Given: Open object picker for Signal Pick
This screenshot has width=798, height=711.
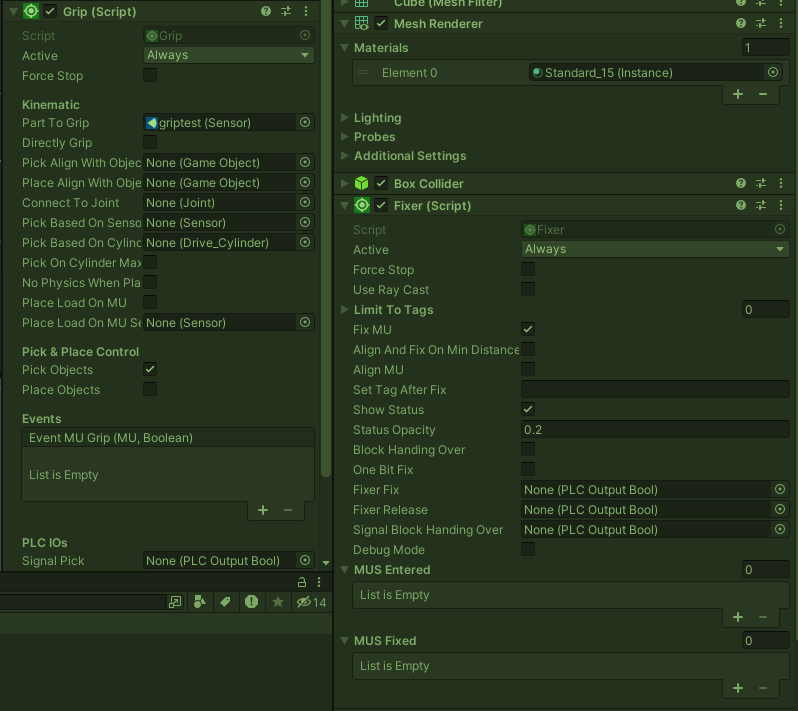Looking at the screenshot, I should (305, 560).
